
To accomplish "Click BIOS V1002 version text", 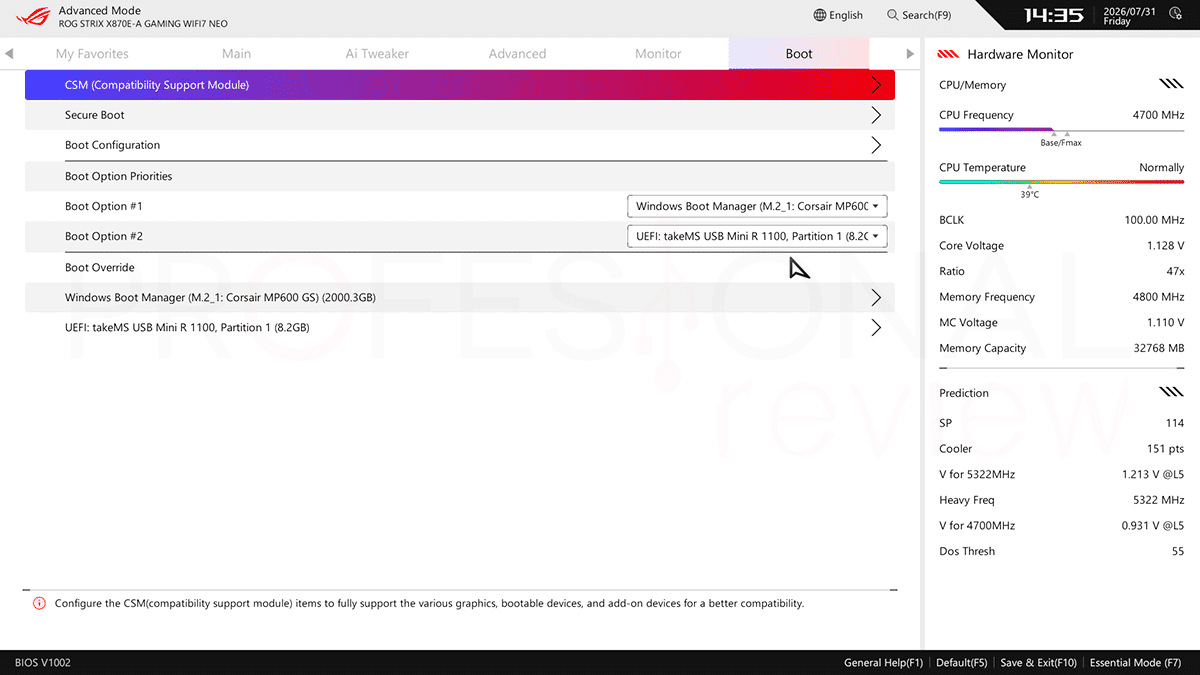I will 43,662.
